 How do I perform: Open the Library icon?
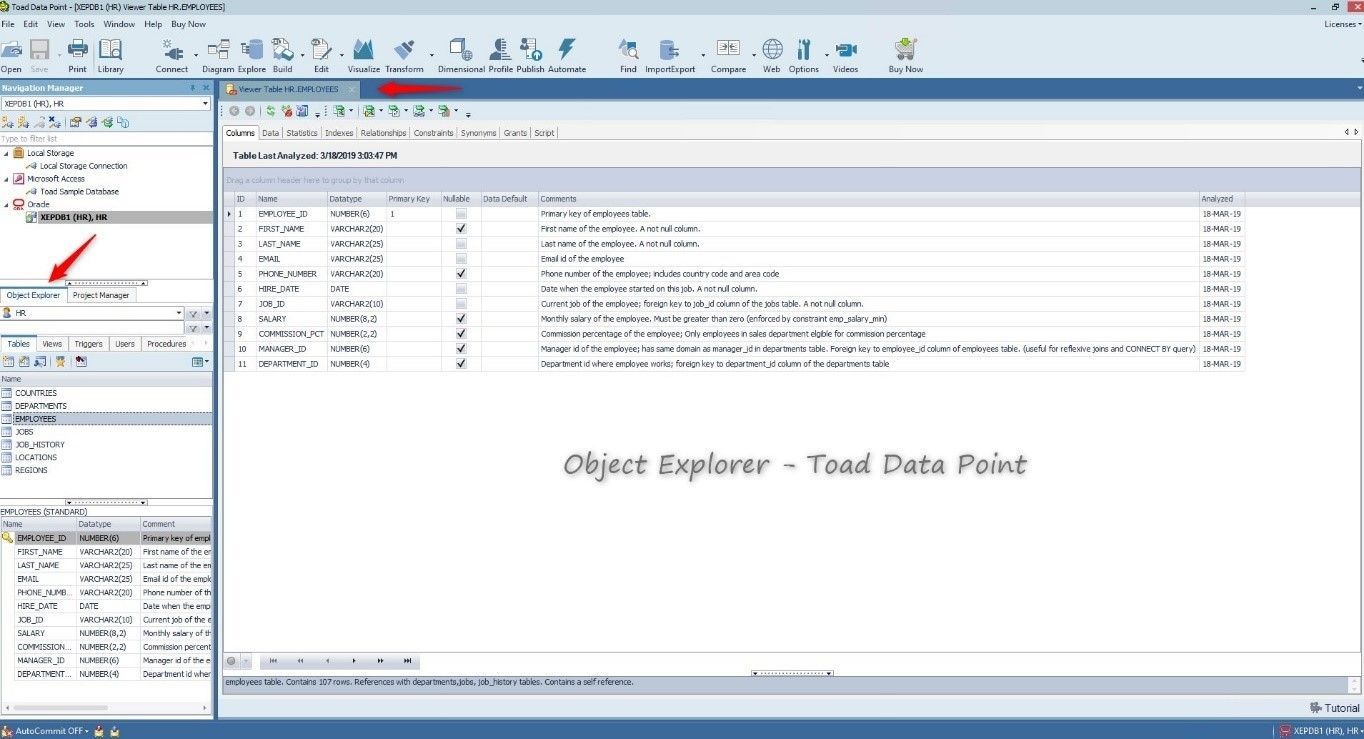110,50
